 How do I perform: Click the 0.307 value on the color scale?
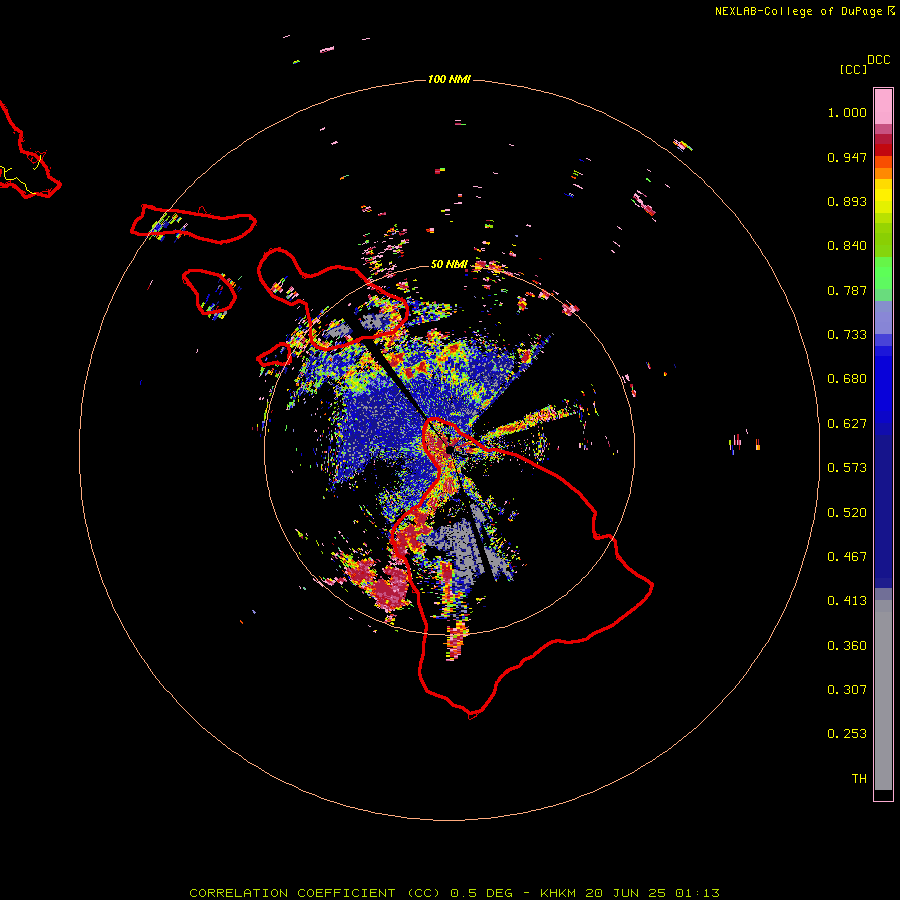[x=847, y=690]
